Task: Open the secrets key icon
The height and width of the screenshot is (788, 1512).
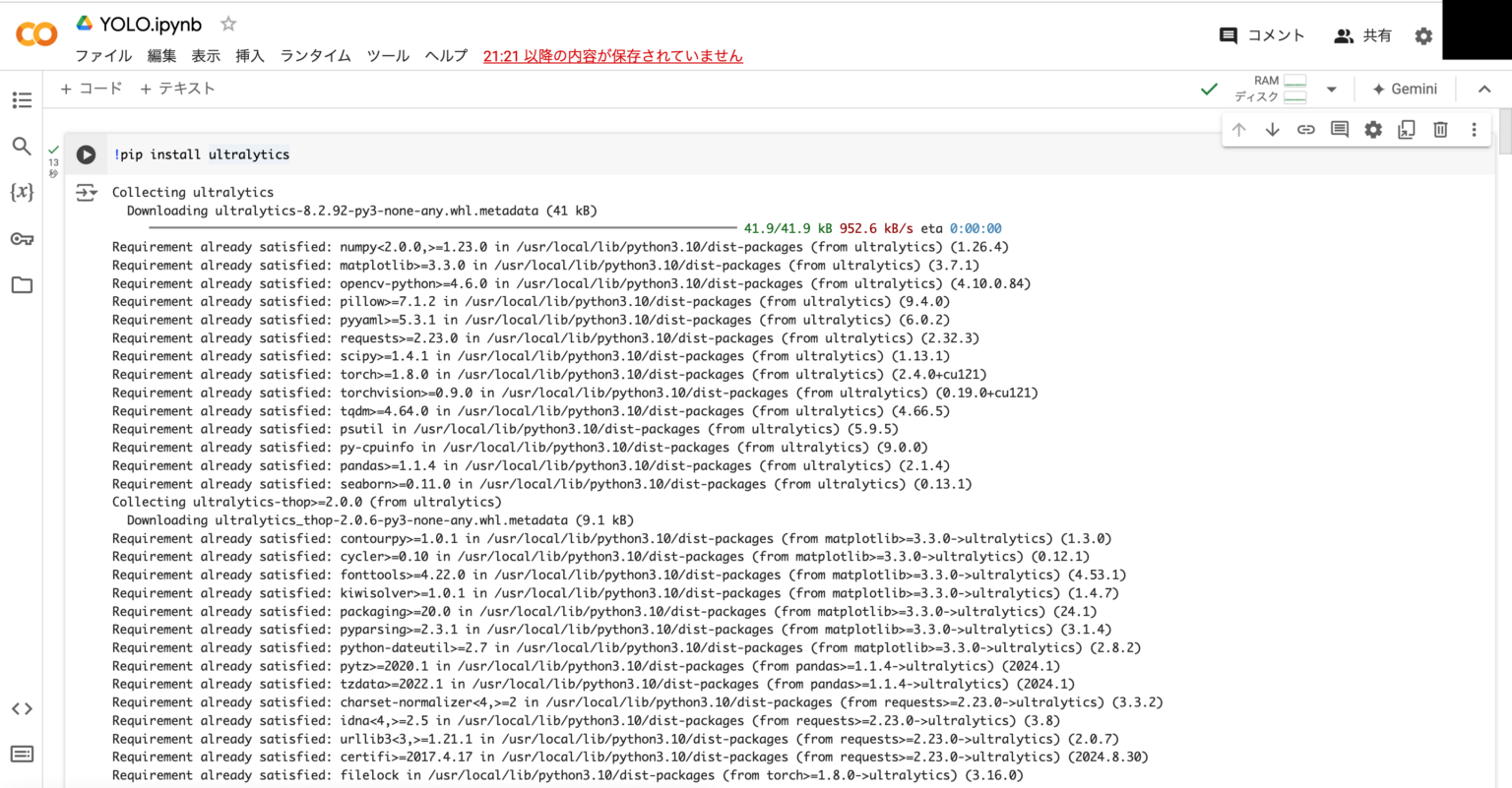Action: pyautogui.click(x=22, y=239)
